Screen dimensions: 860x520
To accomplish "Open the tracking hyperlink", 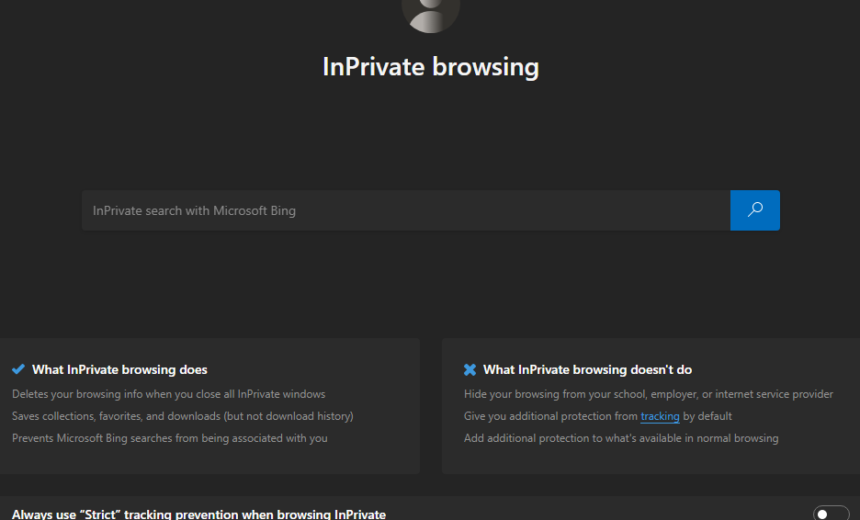I will 660,416.
